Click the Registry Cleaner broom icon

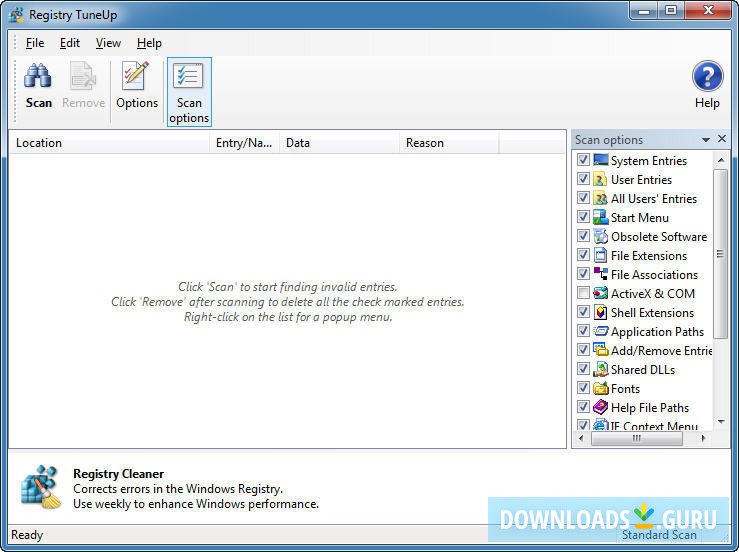coord(41,487)
